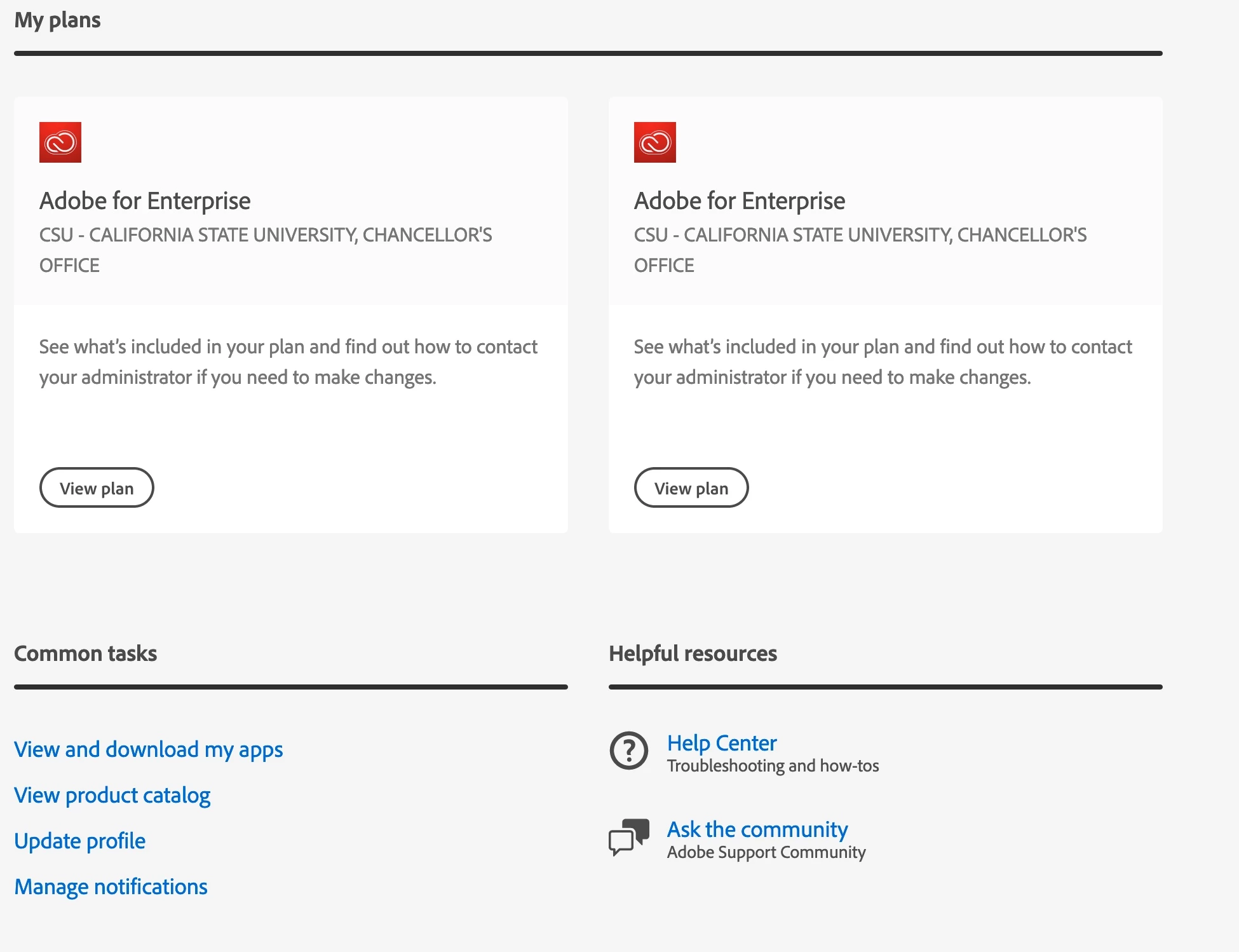Open View plan in the left card
The image size is (1239, 952).
point(97,487)
